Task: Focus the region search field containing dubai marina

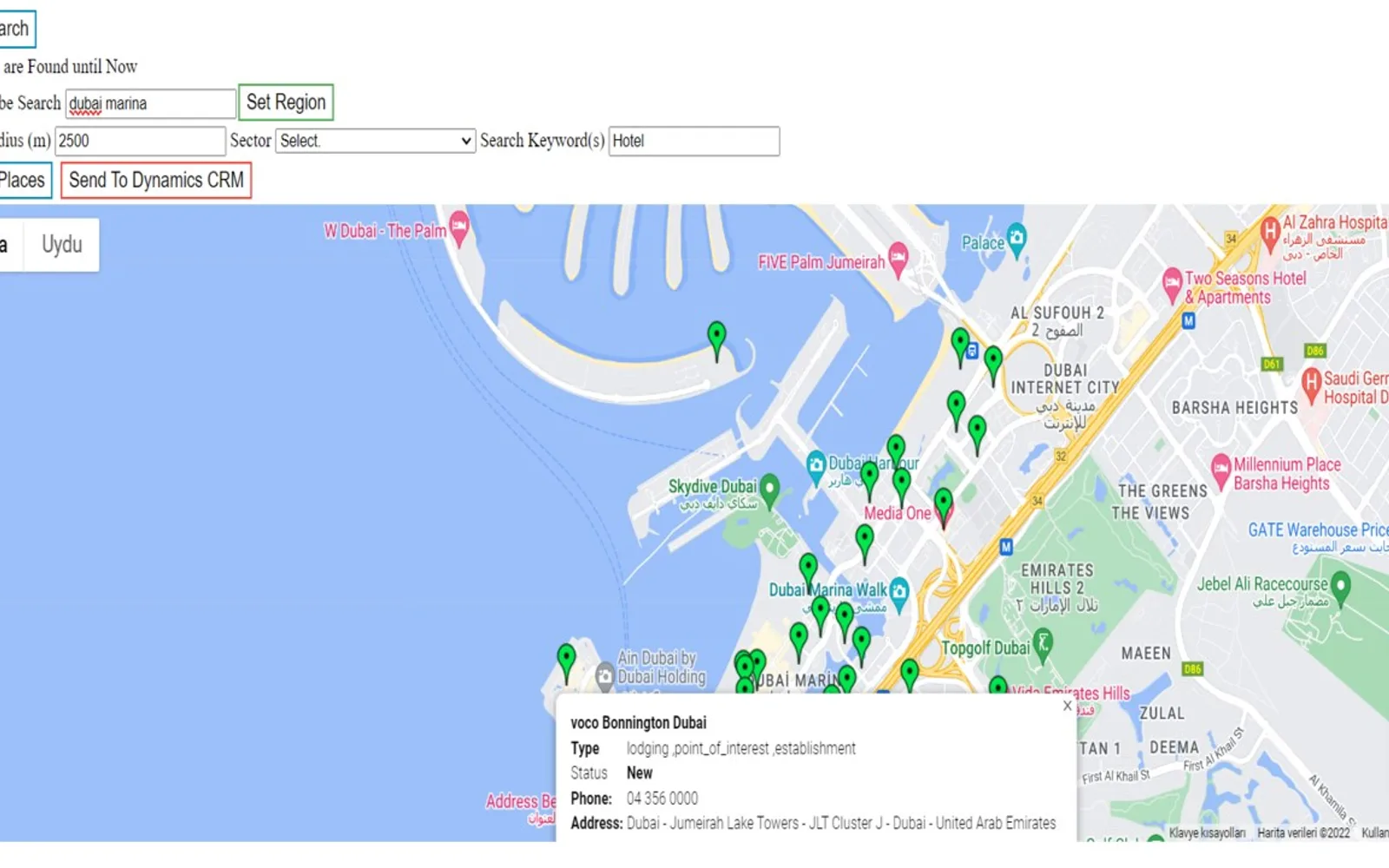Action: [151, 103]
